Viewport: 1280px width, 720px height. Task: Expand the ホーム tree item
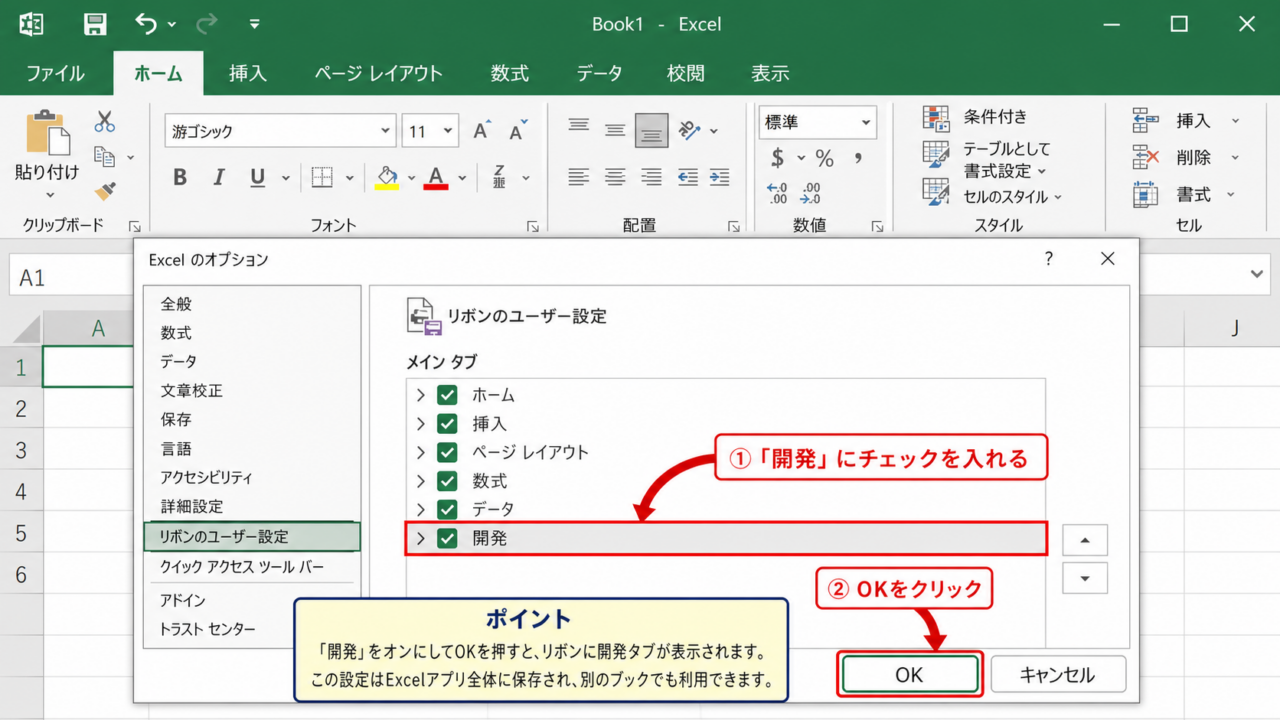pyautogui.click(x=421, y=395)
